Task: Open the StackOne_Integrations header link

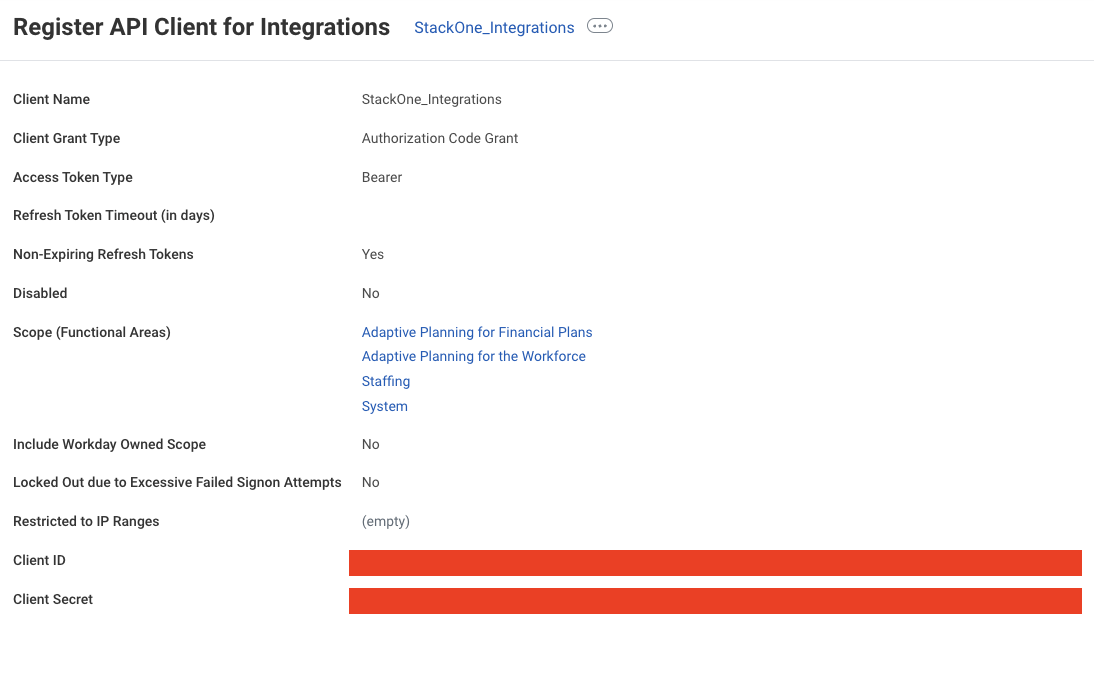Action: point(494,27)
